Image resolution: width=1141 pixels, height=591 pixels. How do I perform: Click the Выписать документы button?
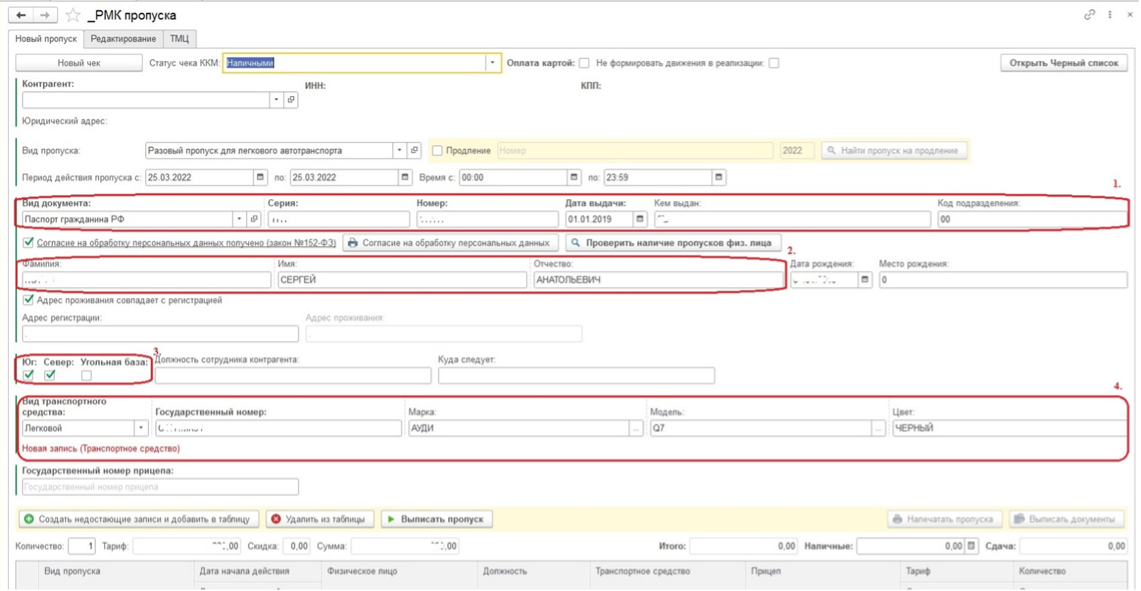[x=1069, y=519]
